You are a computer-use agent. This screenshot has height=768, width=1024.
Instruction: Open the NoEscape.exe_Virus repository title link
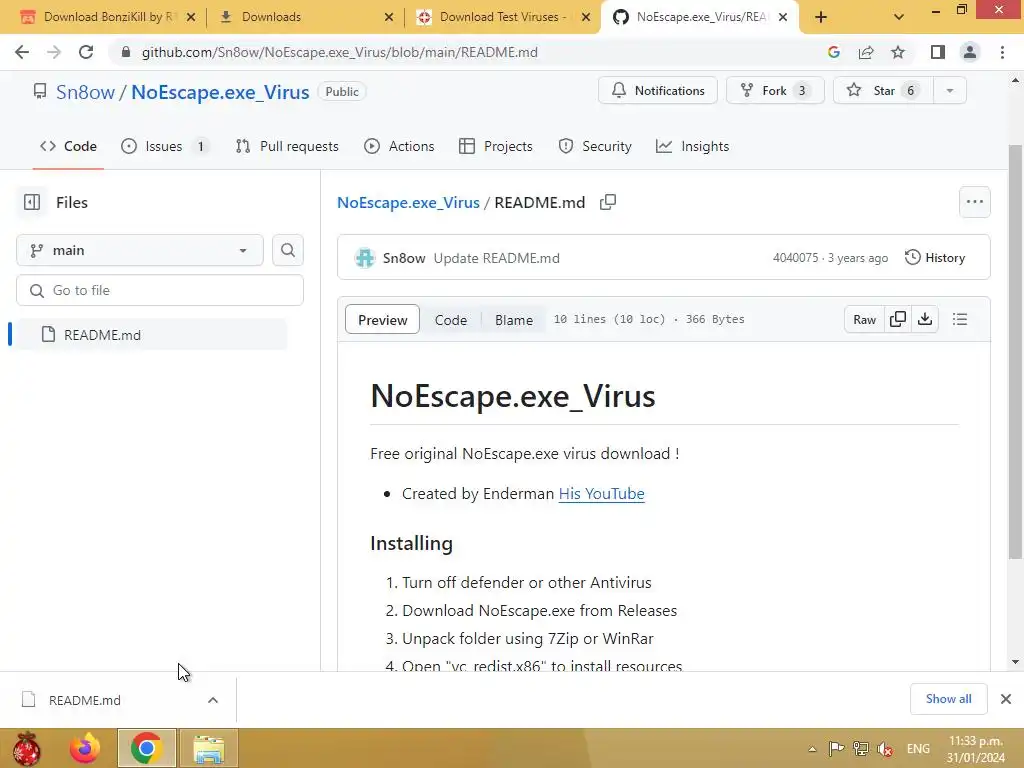[x=220, y=92]
